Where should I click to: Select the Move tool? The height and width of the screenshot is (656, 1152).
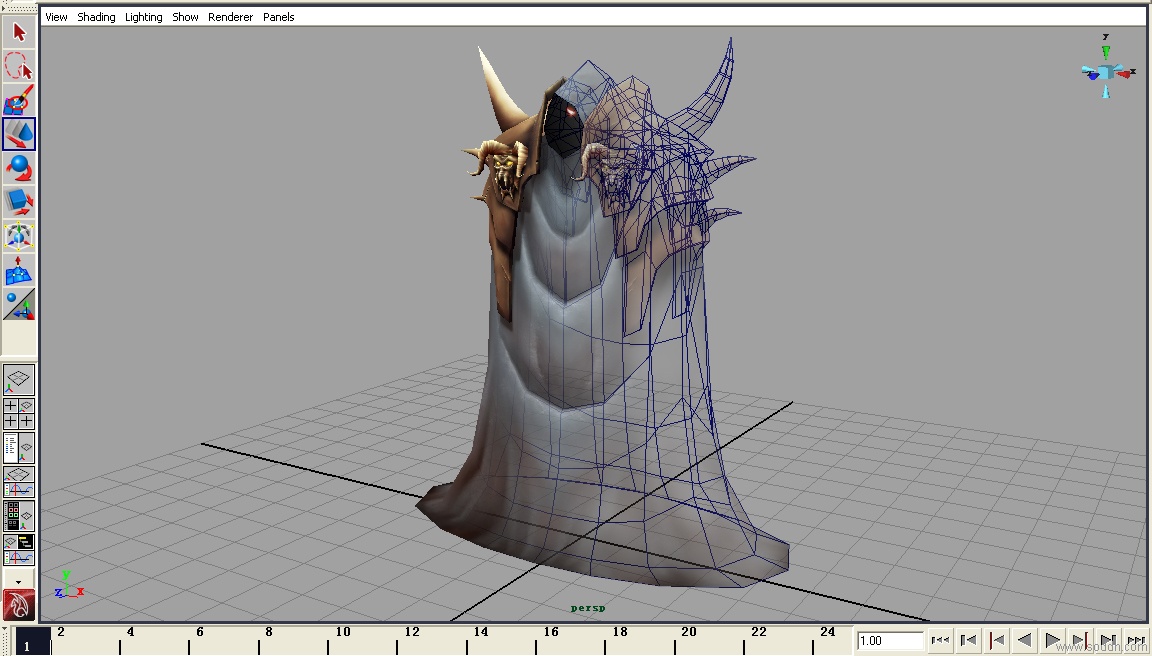pos(19,134)
